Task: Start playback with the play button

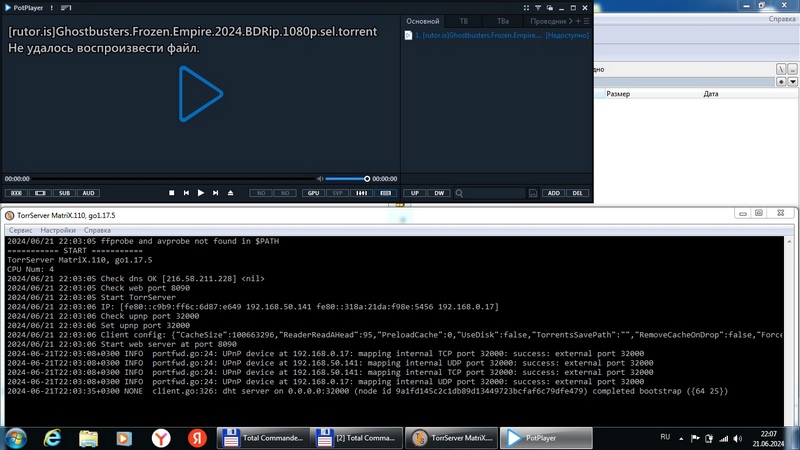Action: point(201,193)
